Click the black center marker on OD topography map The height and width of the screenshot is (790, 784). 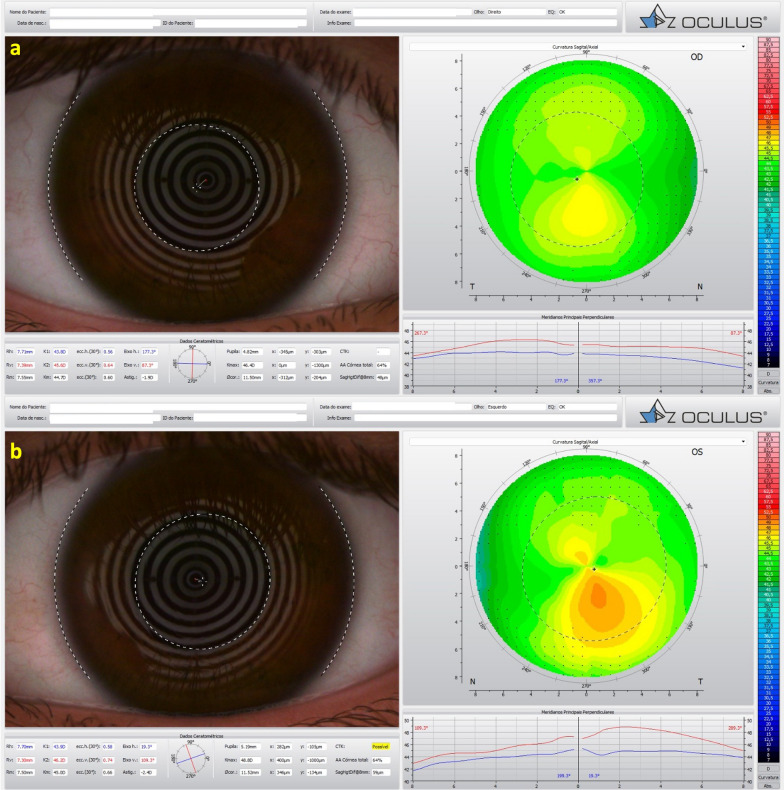[577, 178]
